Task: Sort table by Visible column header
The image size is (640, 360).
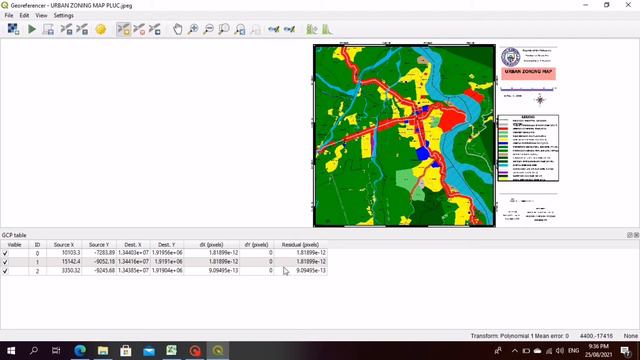Action: pos(15,244)
